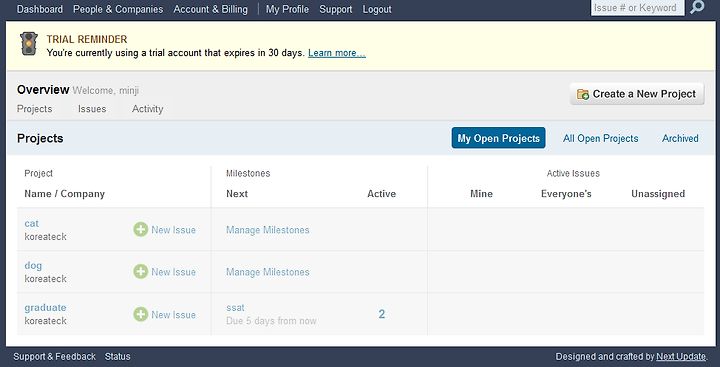
Task: Click the green plus icon in graduate row
Action: point(141,315)
